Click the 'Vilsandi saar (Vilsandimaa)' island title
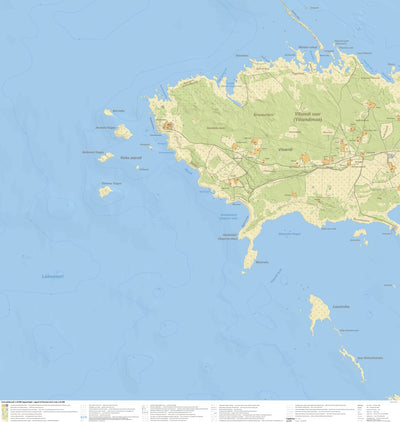This screenshot has width=400, height=422. point(308,116)
